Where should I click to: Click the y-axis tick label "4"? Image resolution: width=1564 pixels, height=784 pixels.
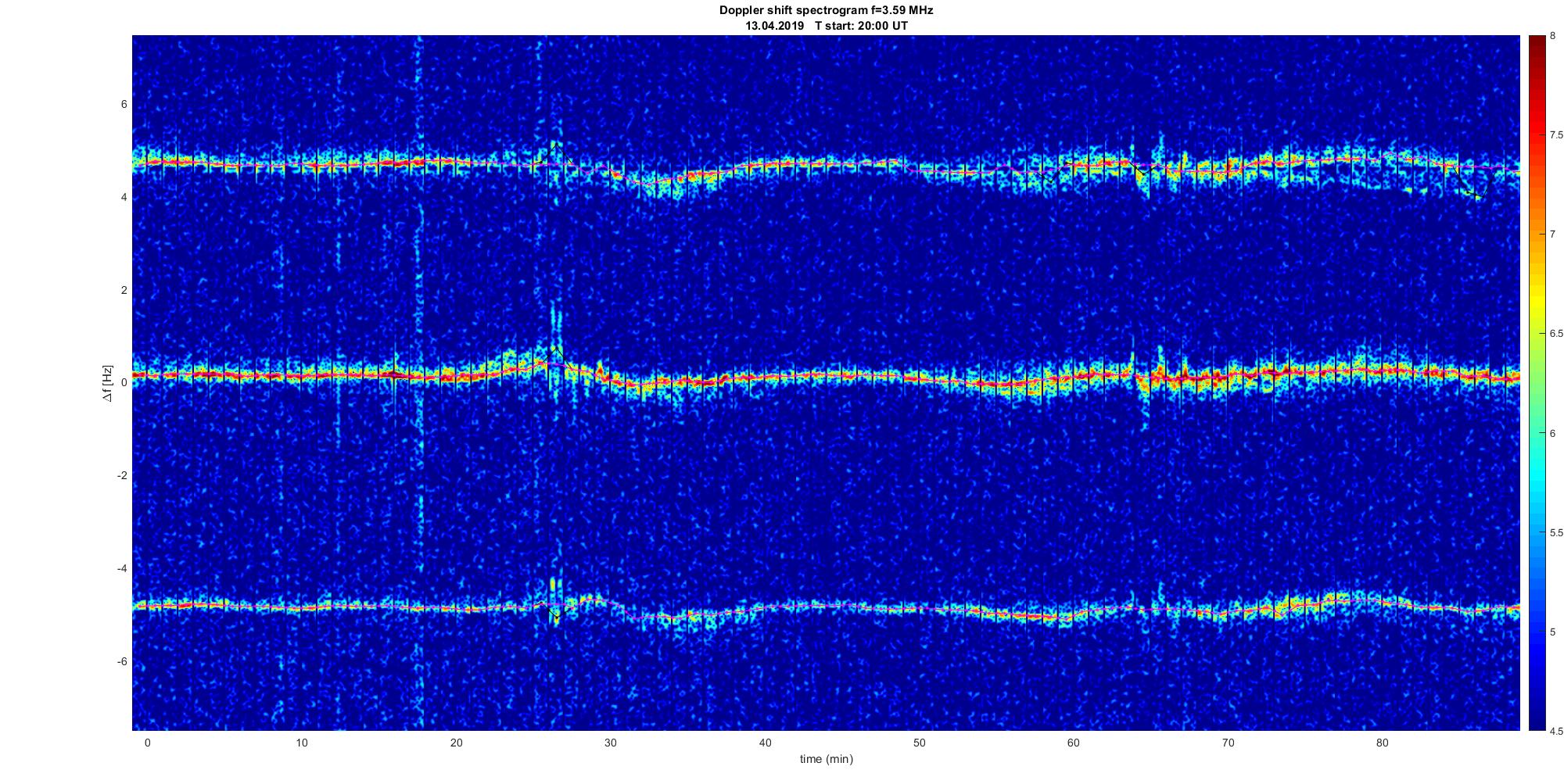click(x=124, y=197)
